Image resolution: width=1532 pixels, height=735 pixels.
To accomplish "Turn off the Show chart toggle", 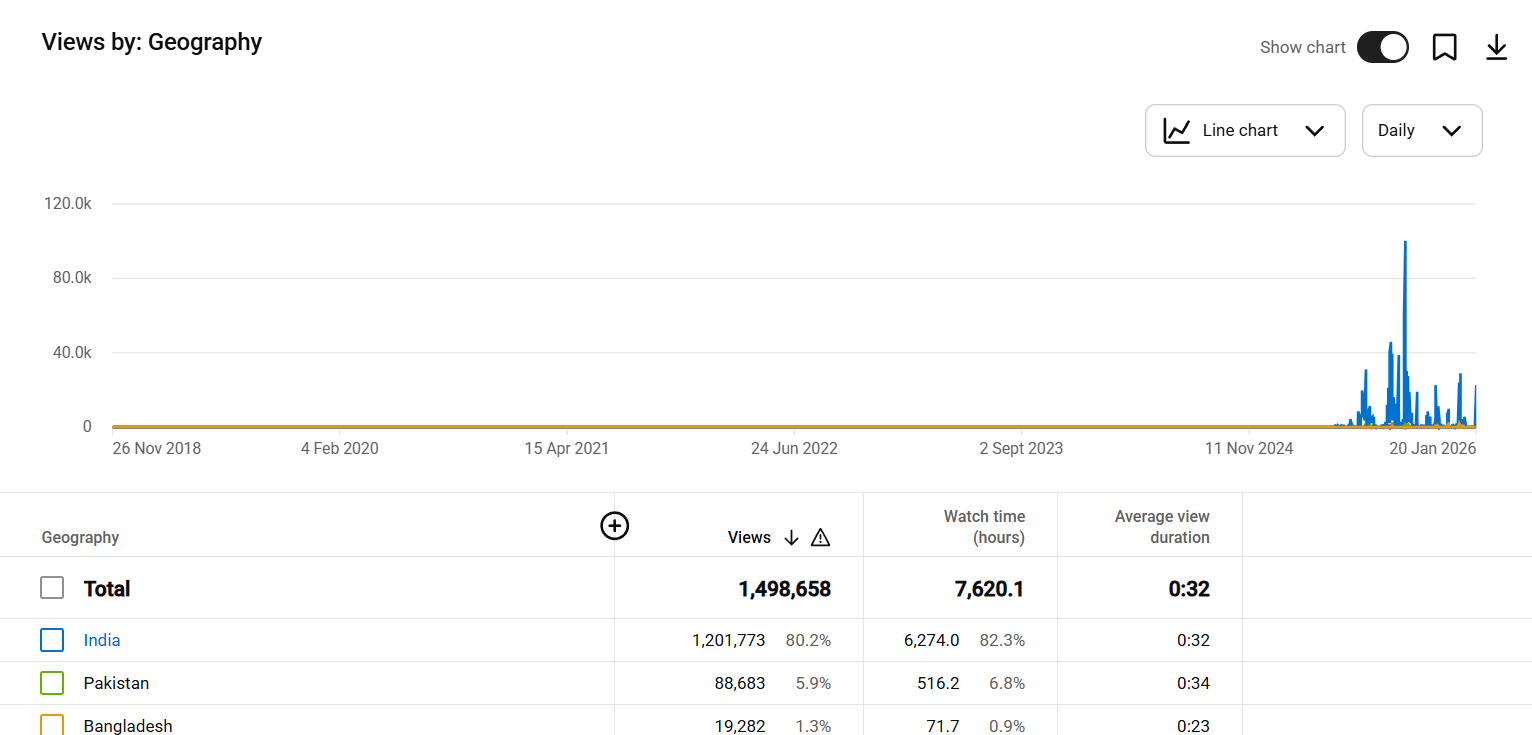I will (1382, 47).
